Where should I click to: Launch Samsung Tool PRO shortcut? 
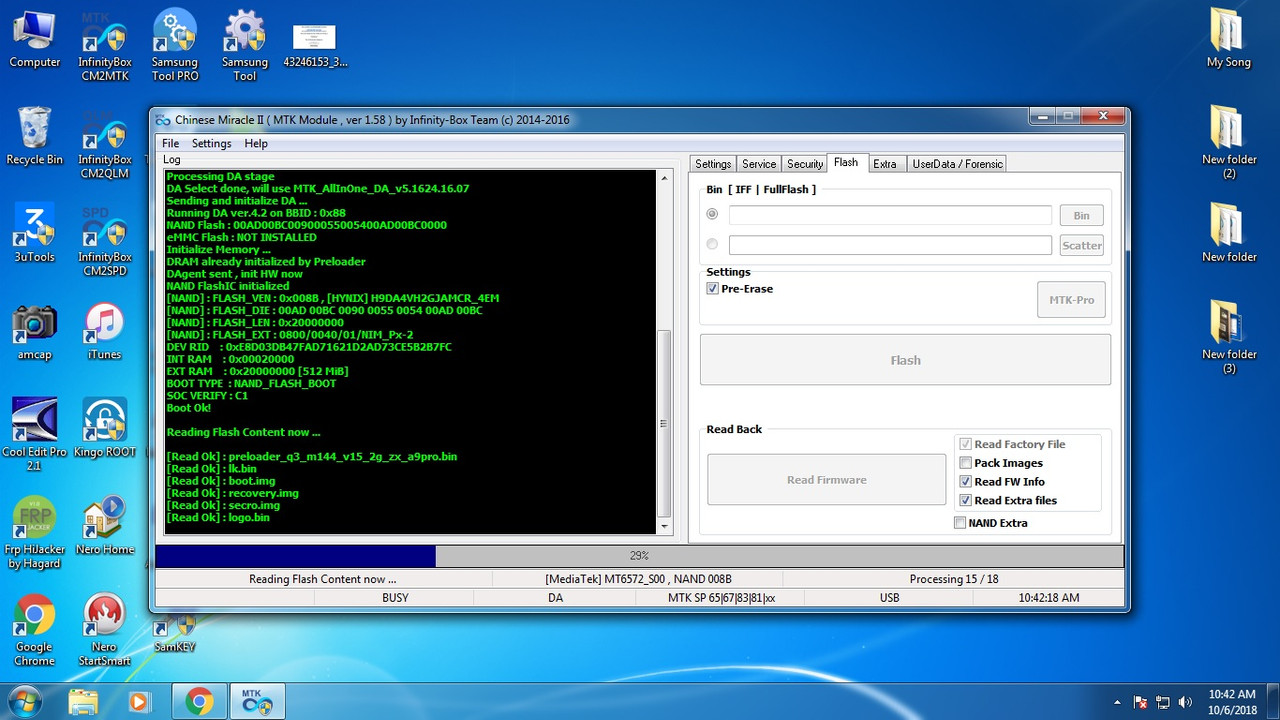[175, 45]
